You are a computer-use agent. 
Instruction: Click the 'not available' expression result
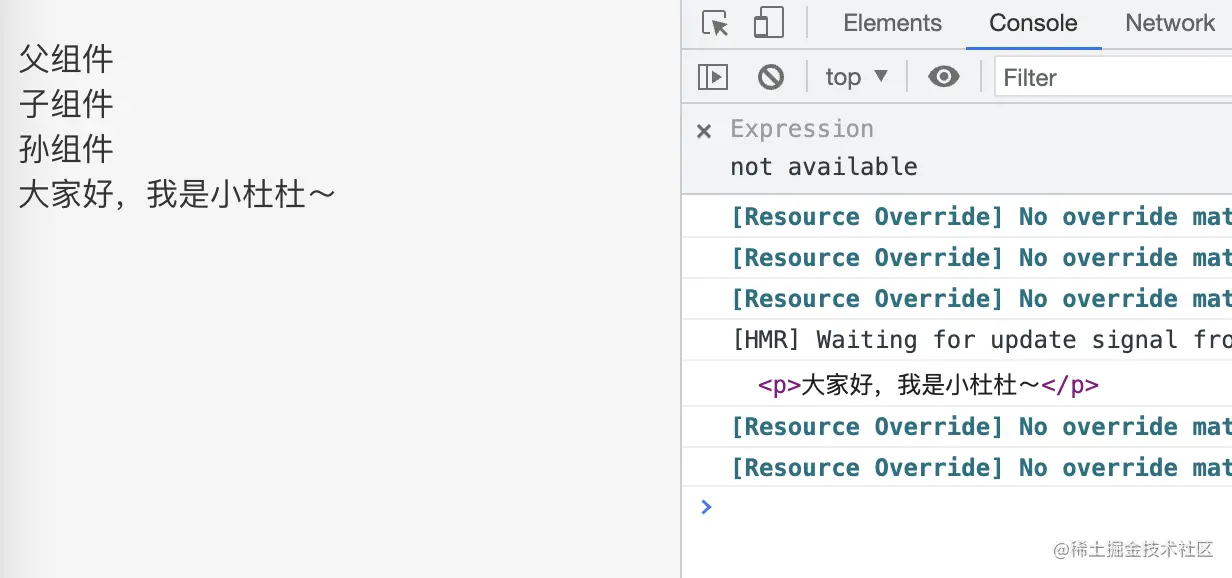[x=824, y=166]
